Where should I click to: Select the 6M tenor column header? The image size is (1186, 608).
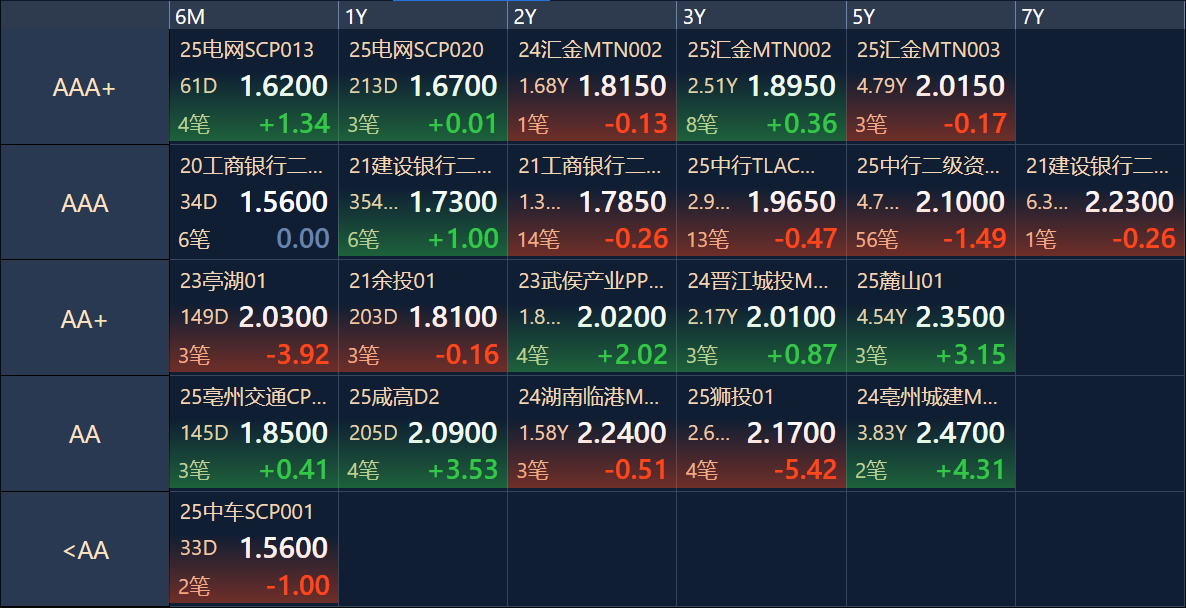(254, 15)
